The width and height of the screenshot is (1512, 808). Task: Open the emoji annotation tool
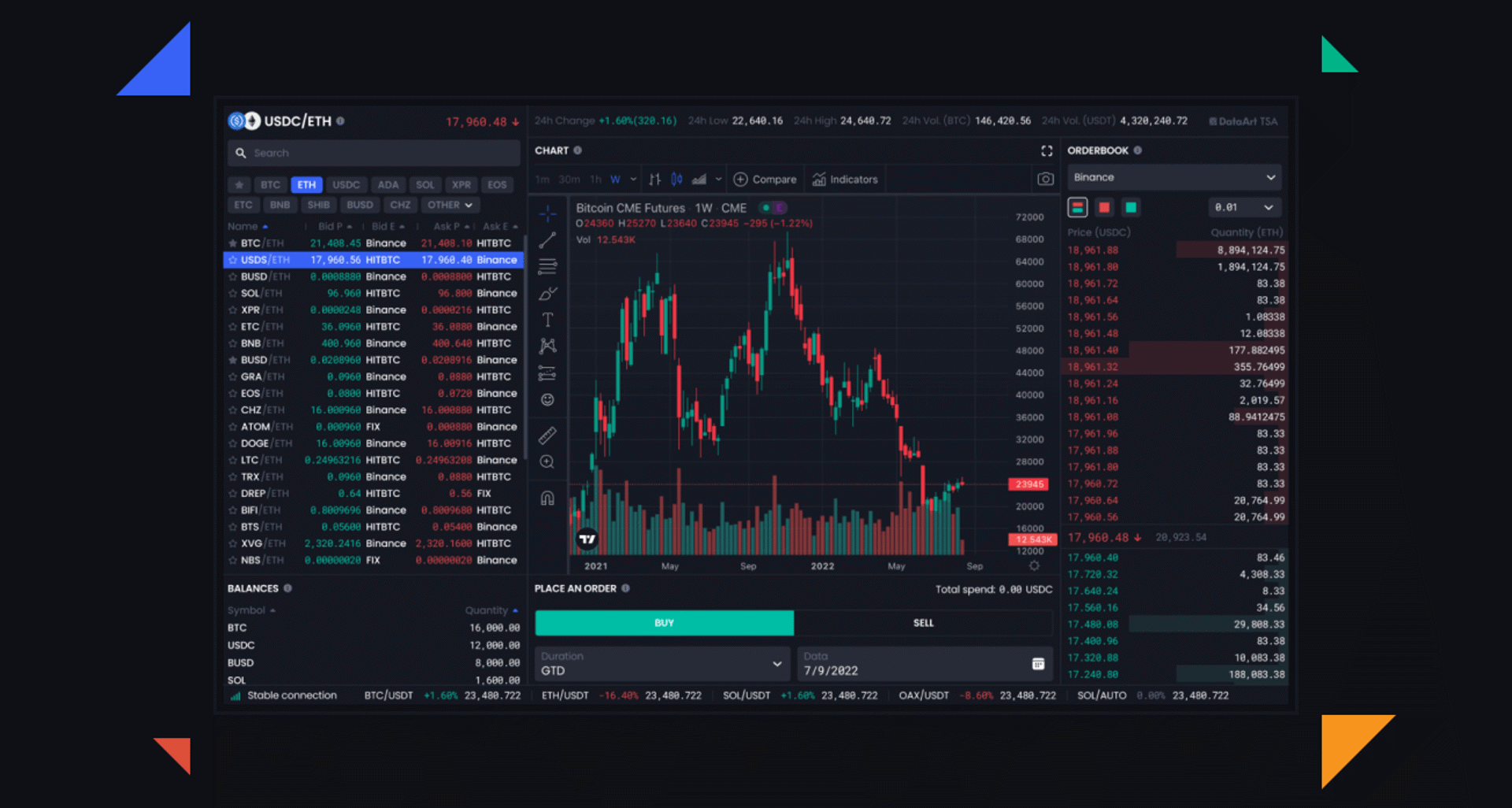pos(547,399)
